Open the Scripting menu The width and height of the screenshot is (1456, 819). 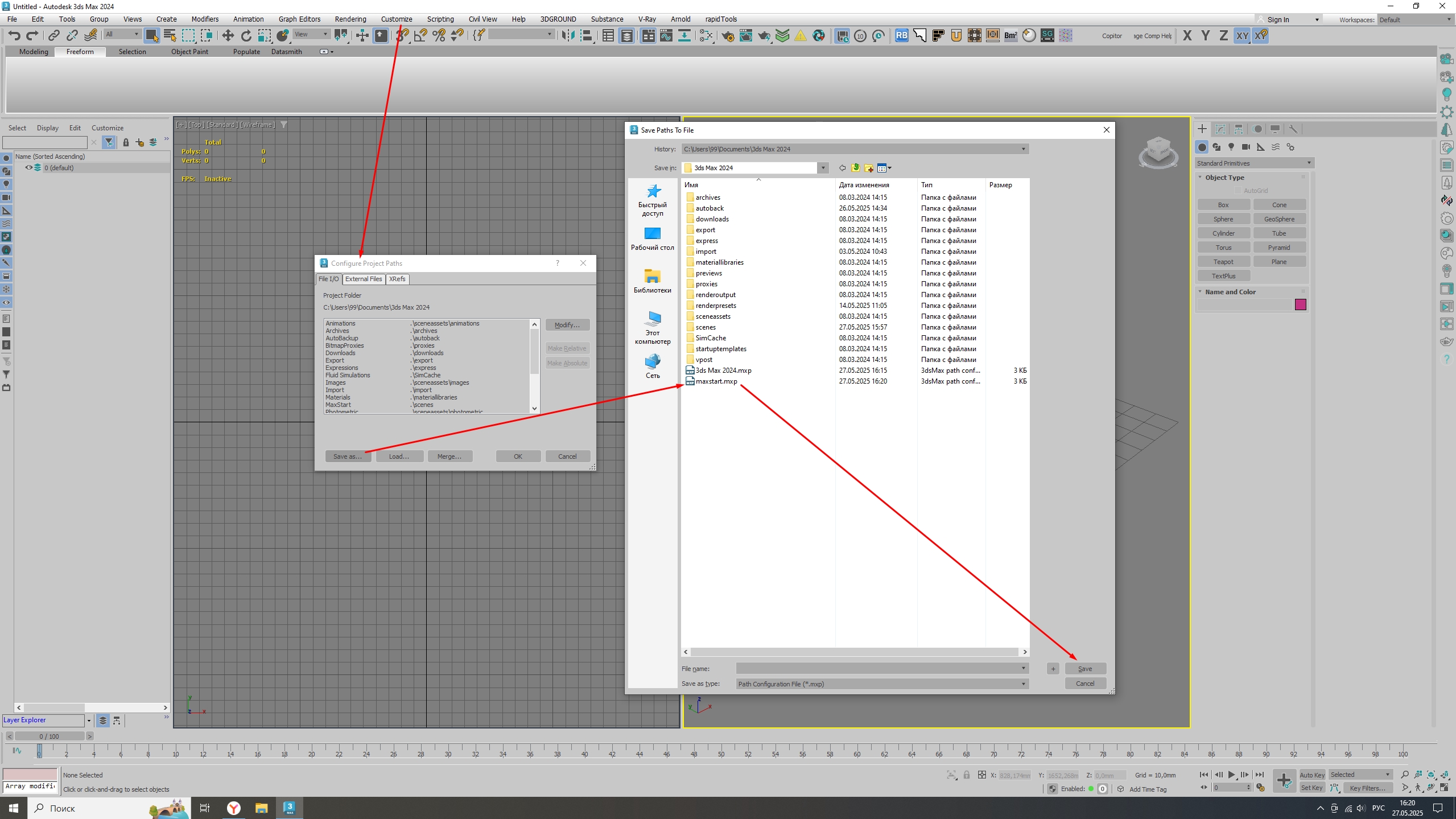(x=440, y=19)
